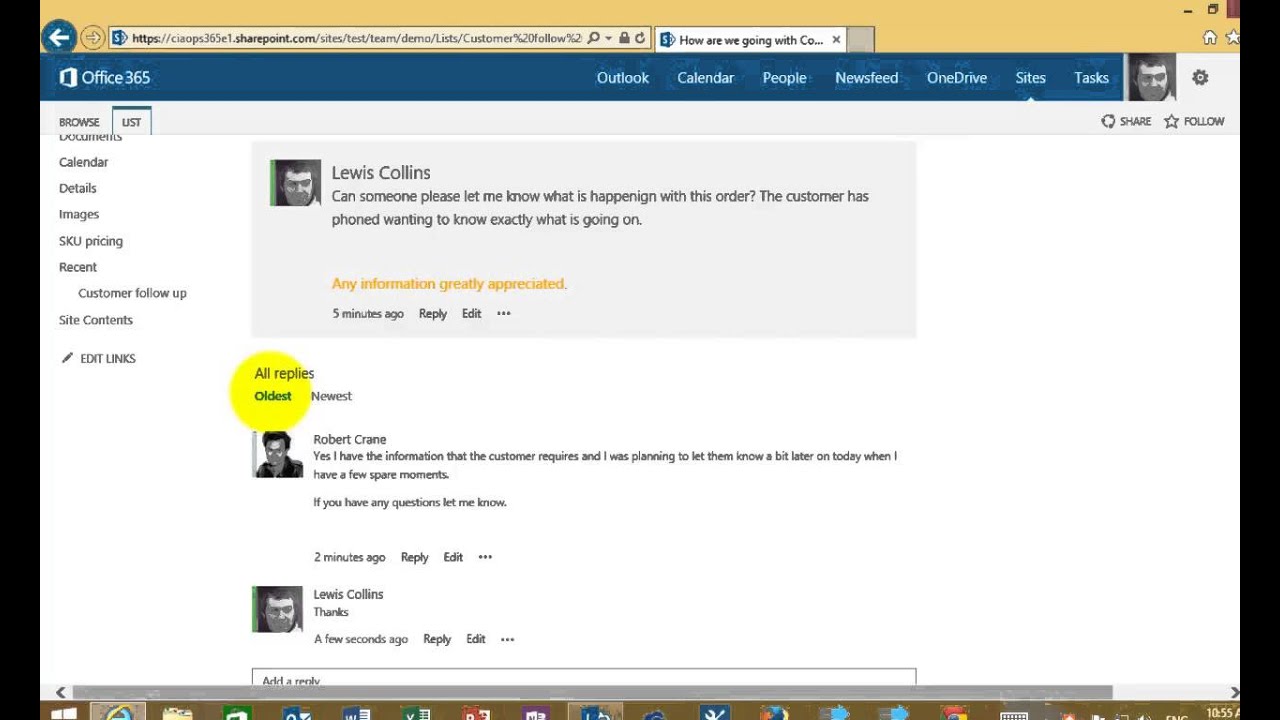Open Lewis Collins' name on the original post
This screenshot has height=720, width=1280.
point(381,173)
